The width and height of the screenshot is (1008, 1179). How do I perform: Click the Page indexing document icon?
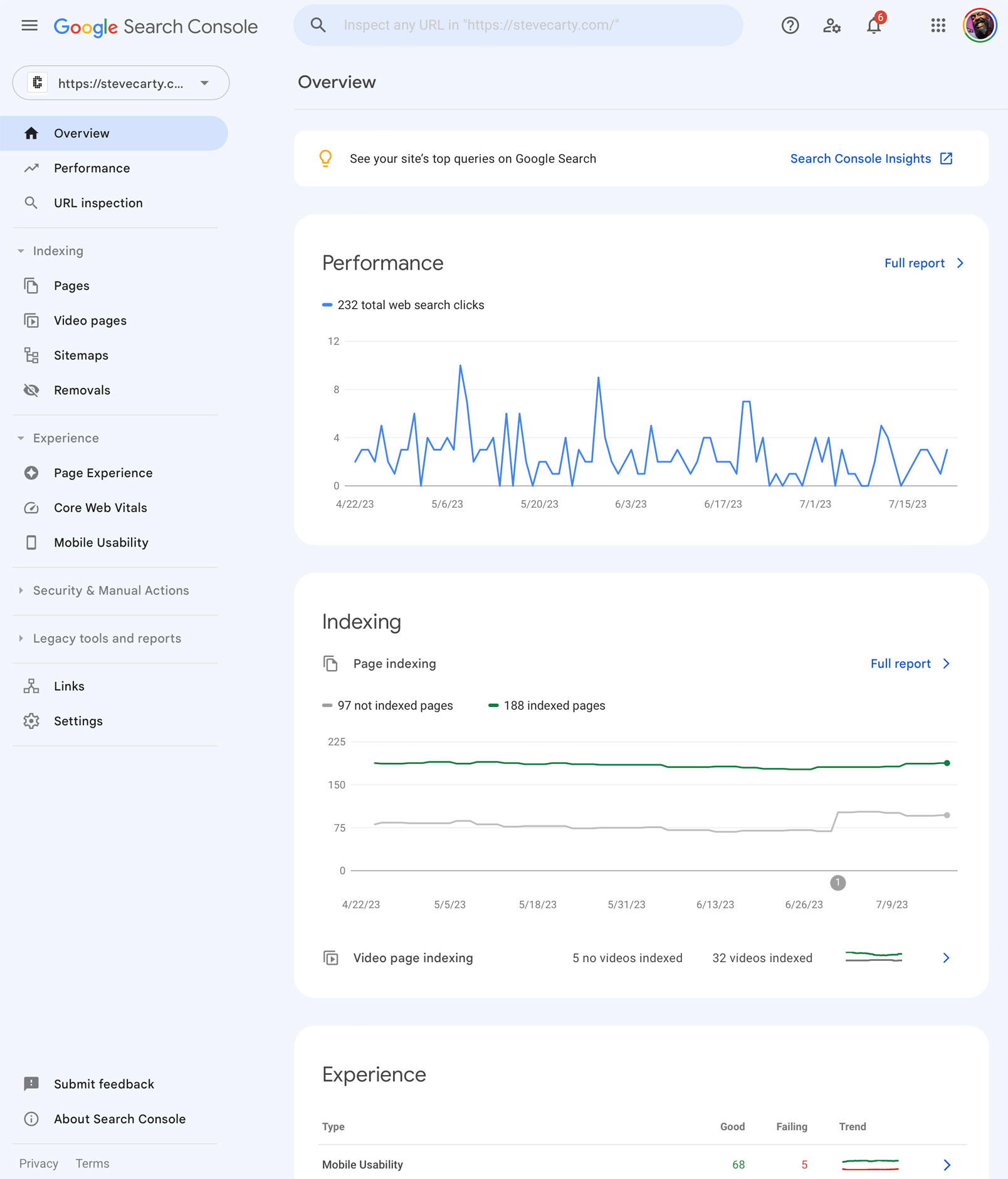pos(330,664)
